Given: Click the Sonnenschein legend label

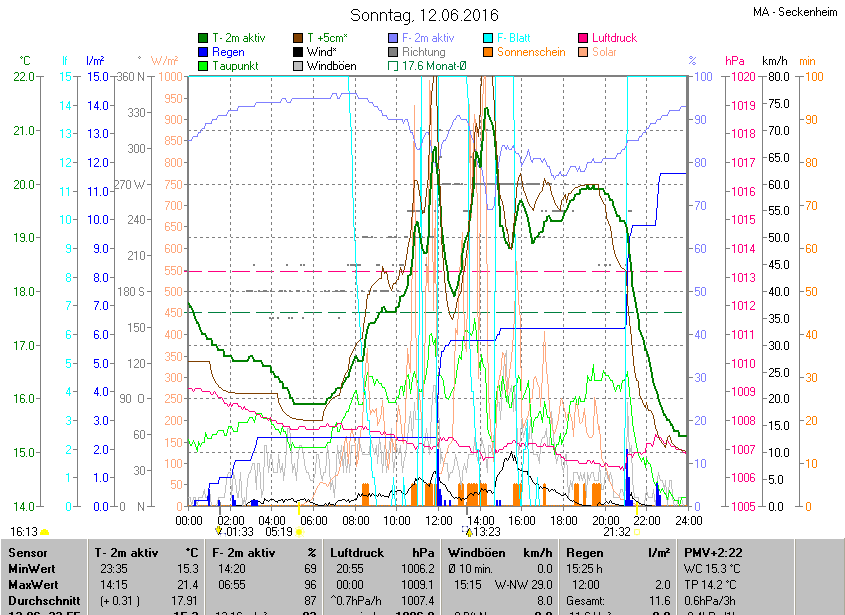Looking at the screenshot, I should (x=531, y=52).
